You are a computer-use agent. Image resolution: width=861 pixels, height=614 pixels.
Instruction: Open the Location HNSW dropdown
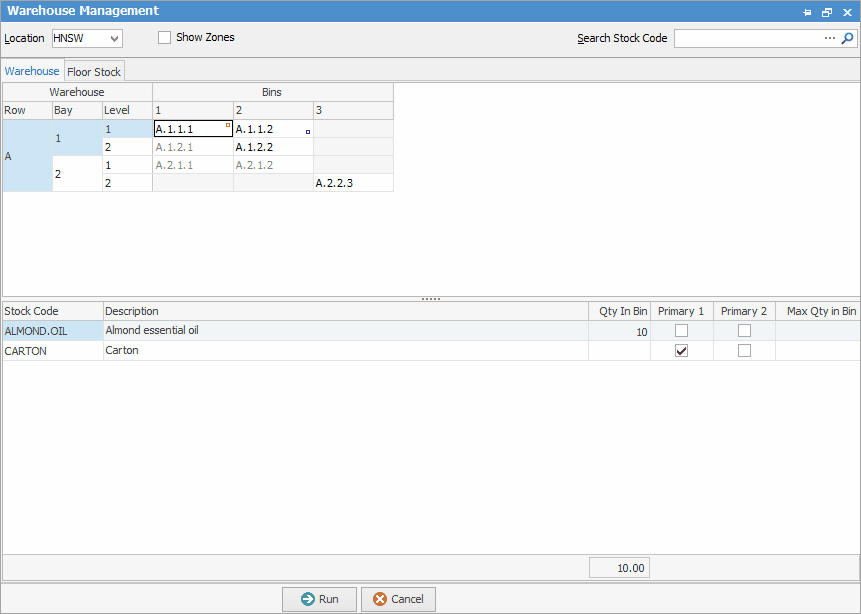tap(114, 39)
